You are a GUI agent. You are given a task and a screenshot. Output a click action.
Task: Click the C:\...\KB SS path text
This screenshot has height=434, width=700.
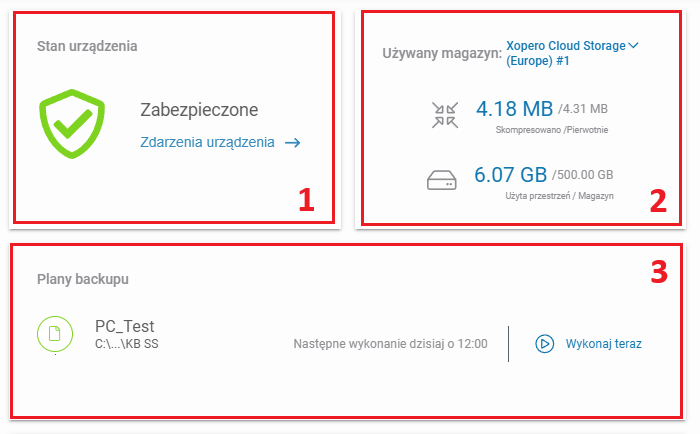(126, 344)
